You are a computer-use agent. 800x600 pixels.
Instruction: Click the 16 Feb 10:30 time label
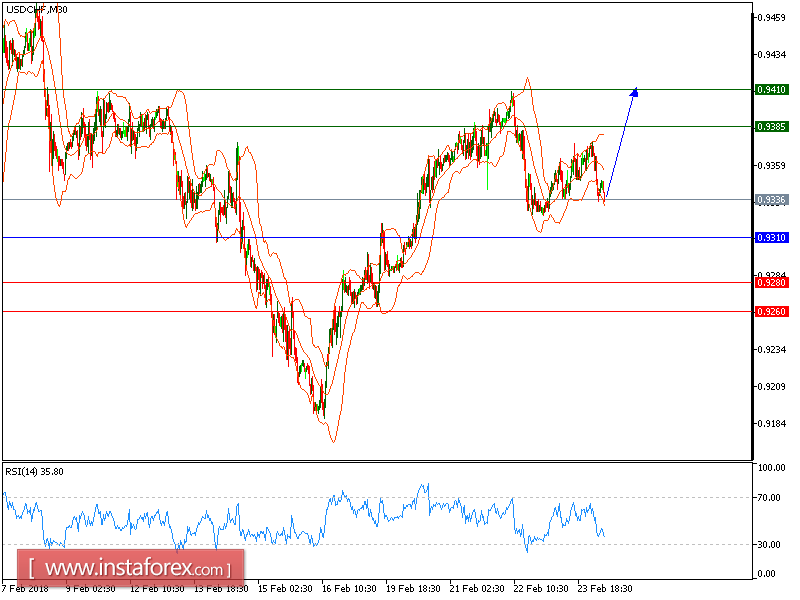[349, 589]
